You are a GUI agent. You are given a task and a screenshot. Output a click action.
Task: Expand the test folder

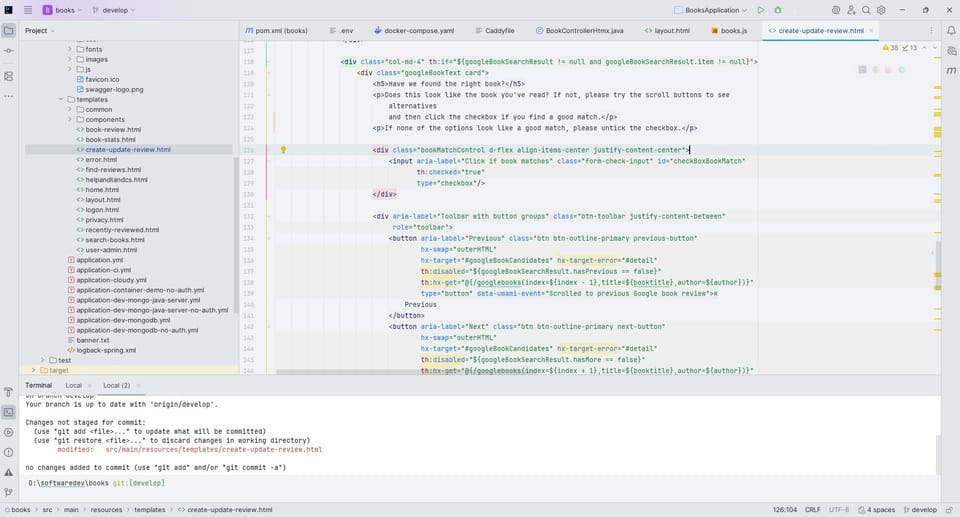[42, 360]
